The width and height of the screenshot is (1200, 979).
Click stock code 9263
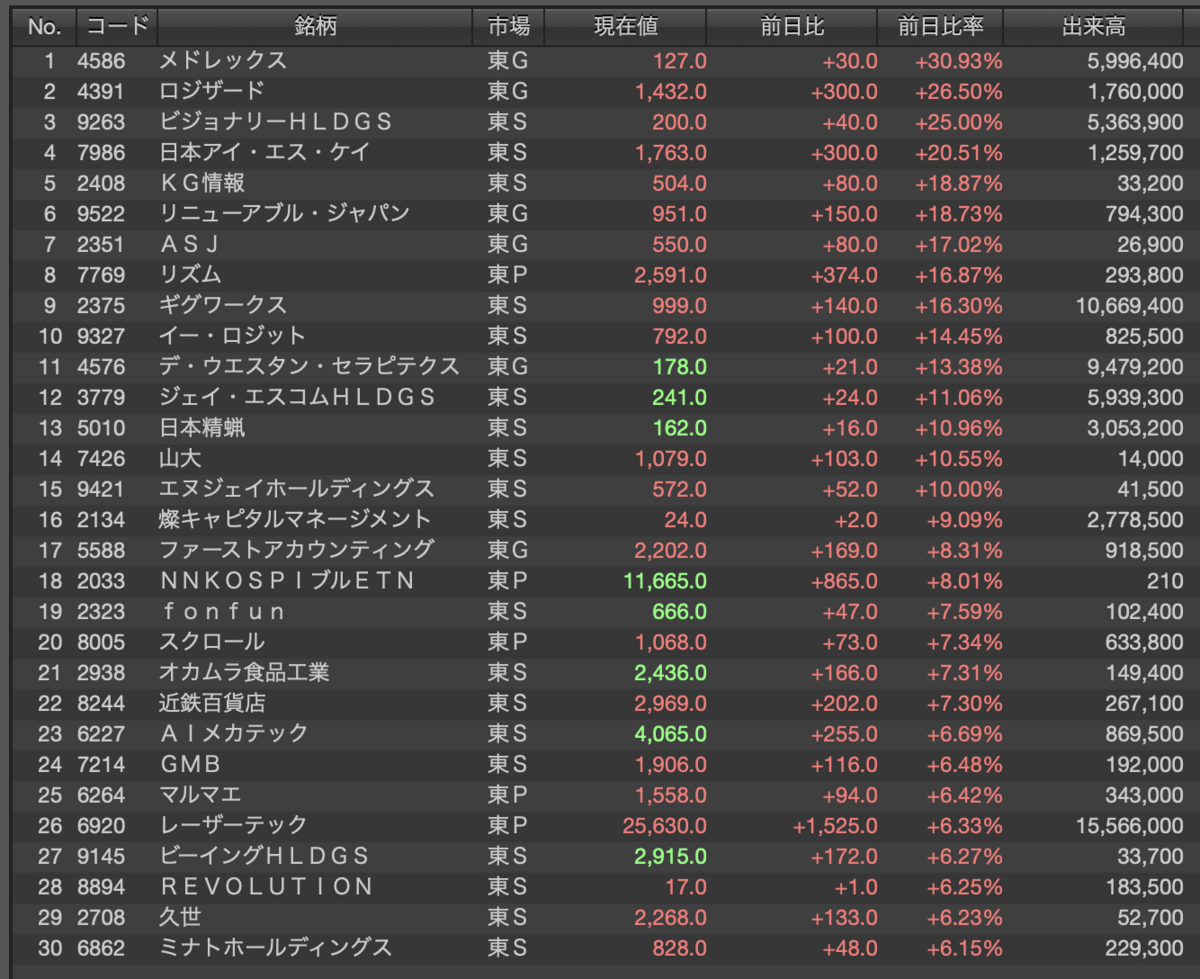(101, 122)
